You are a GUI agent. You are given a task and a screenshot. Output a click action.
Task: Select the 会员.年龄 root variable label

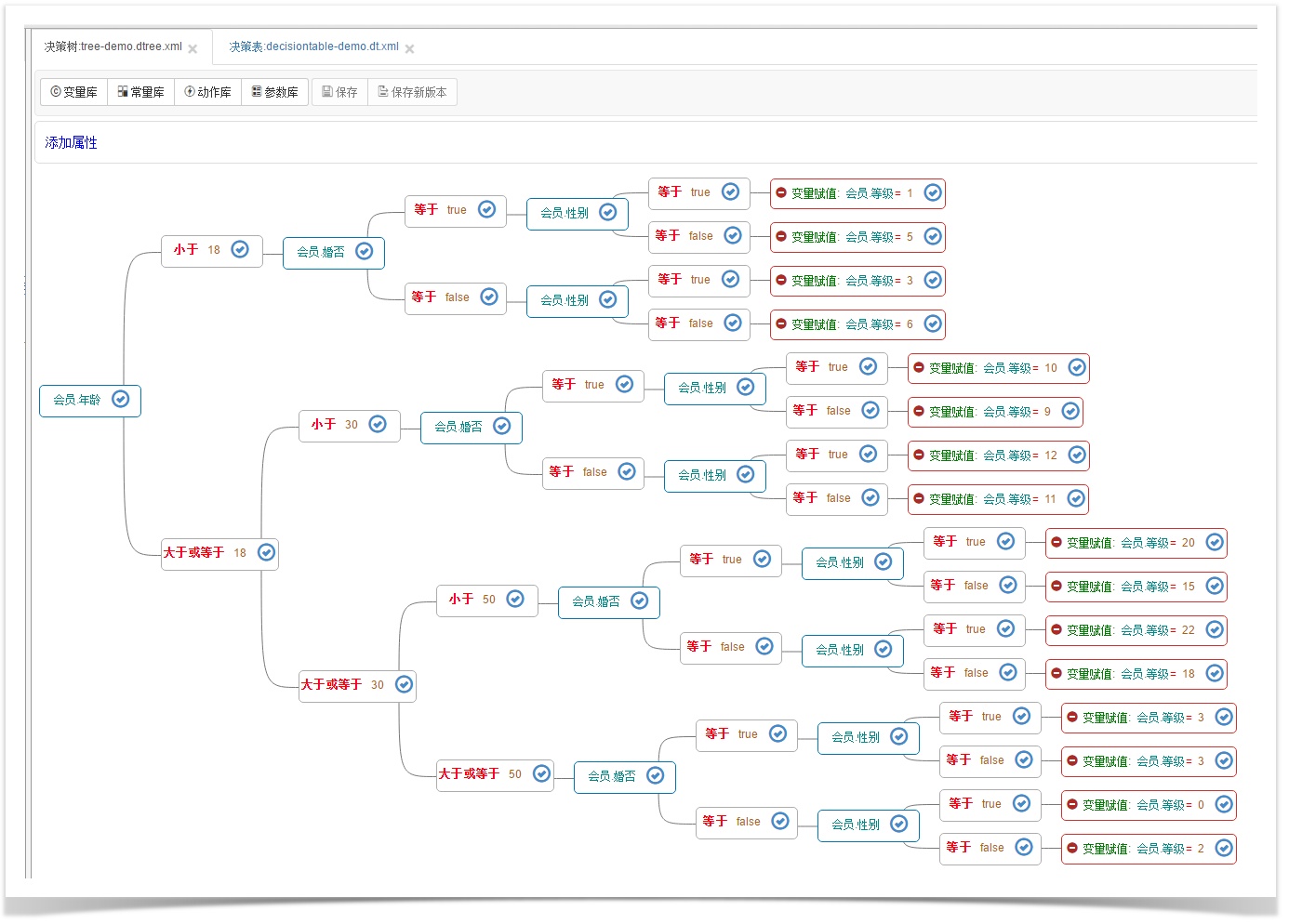pyautogui.click(x=77, y=400)
